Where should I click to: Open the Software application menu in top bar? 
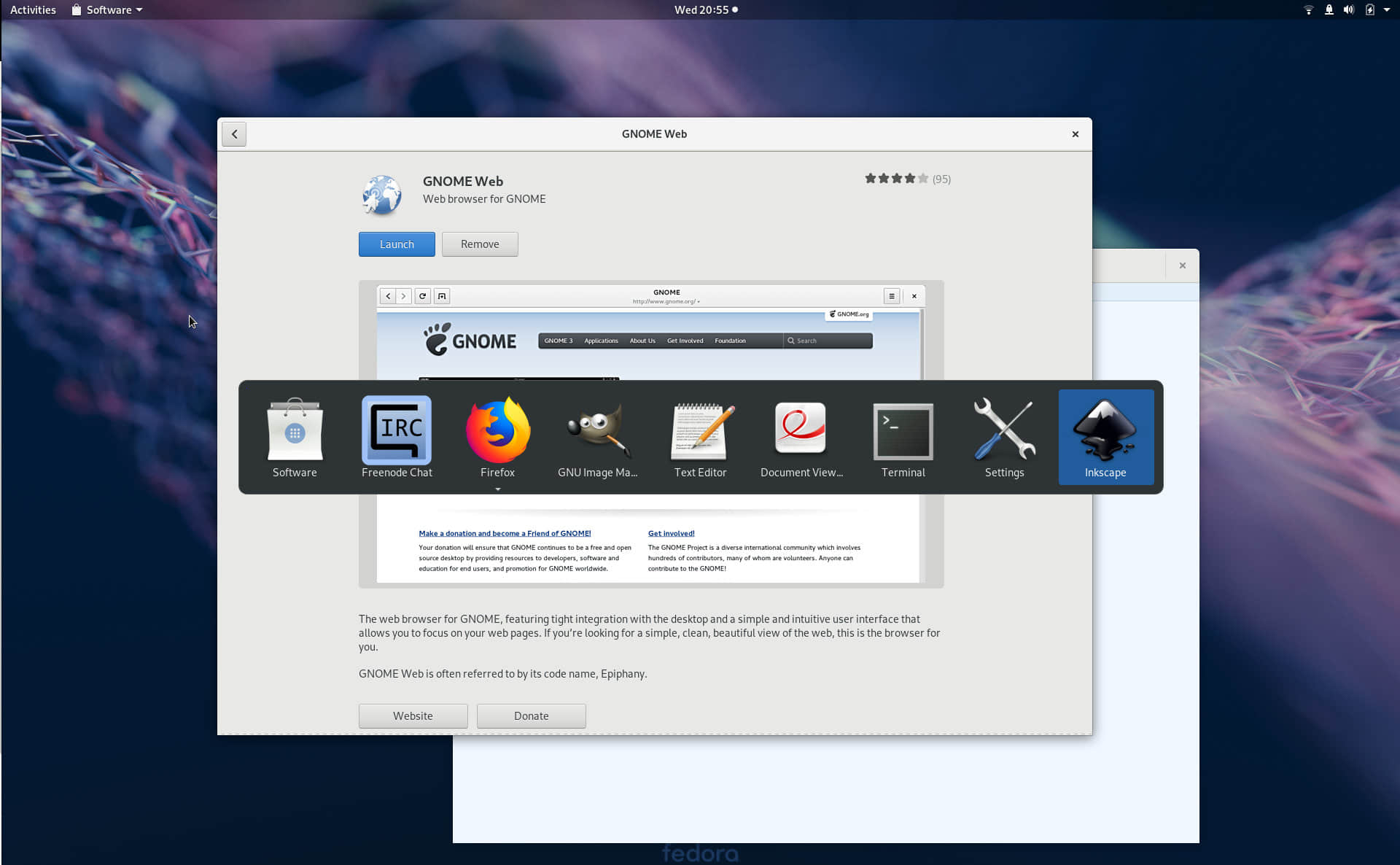pos(107,9)
